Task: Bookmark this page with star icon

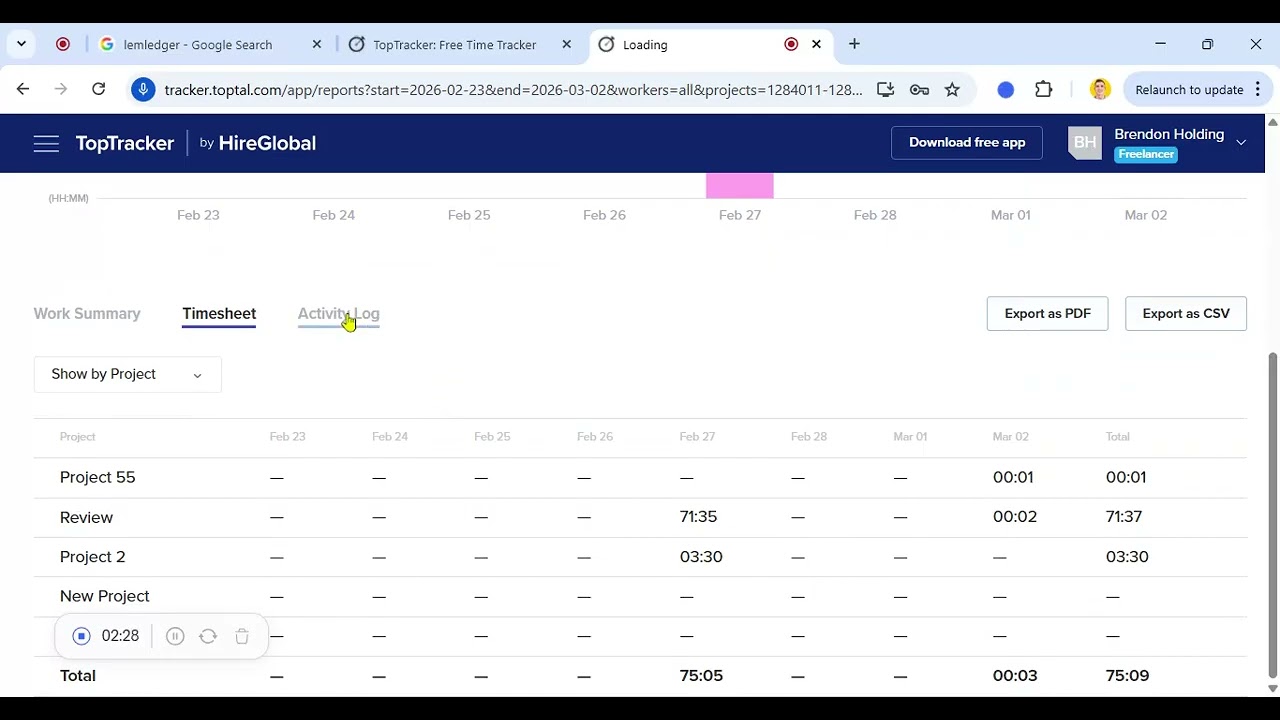Action: click(x=952, y=90)
